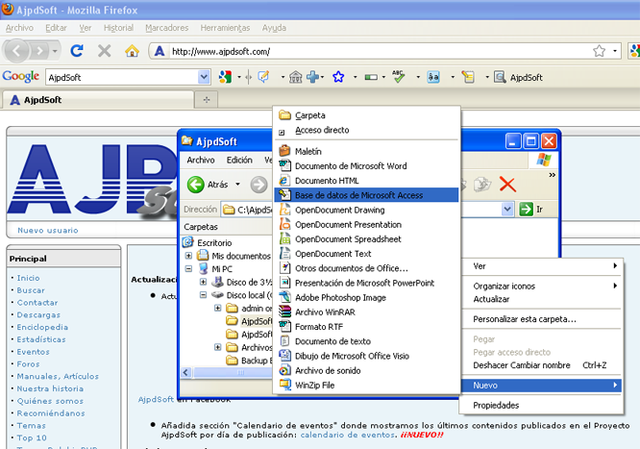
Task: Expand the Archivos folder tree node
Action: (218, 347)
